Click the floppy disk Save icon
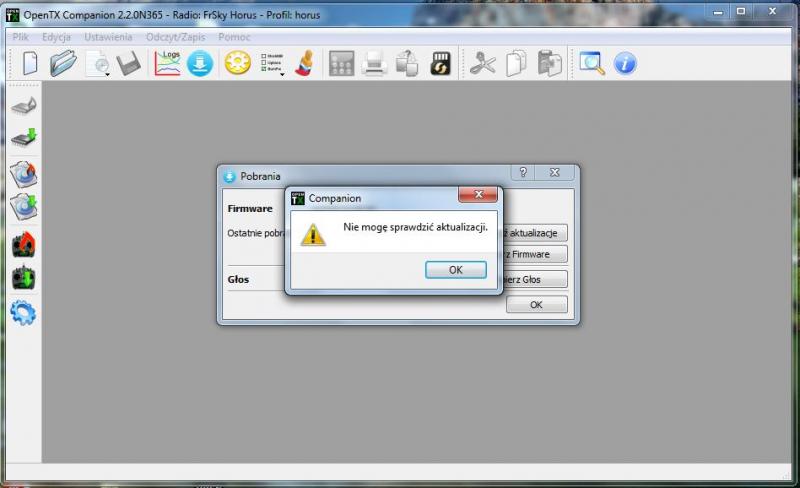The image size is (800, 488). 128,64
